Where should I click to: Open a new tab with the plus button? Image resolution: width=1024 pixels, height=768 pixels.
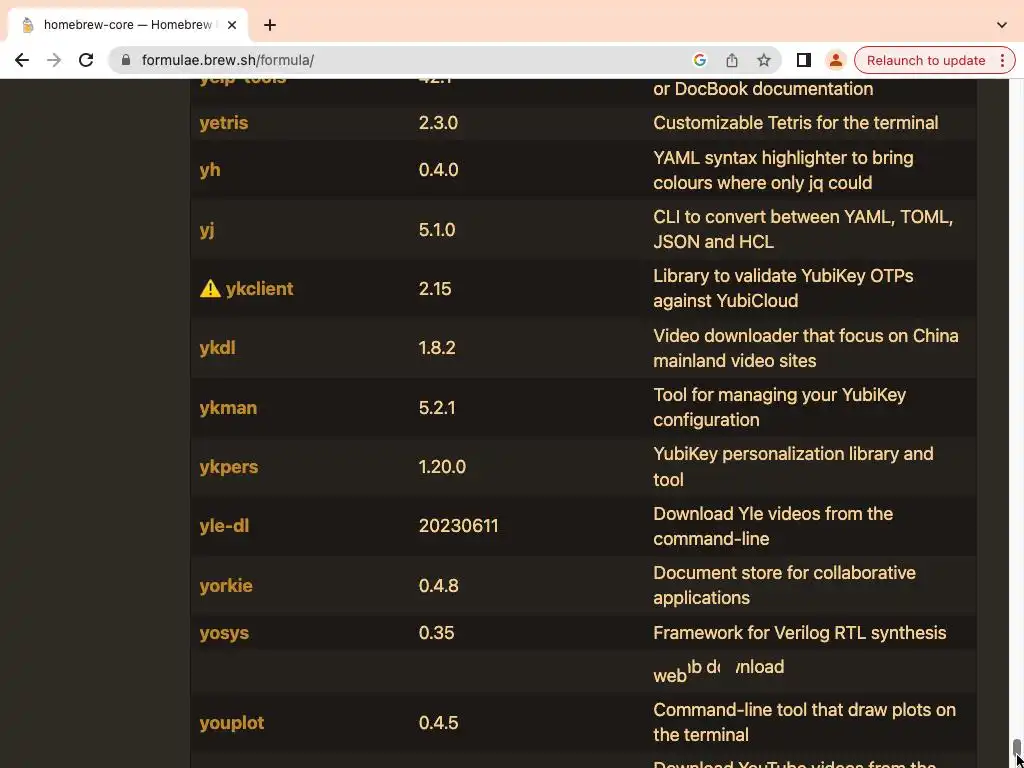[x=270, y=25]
